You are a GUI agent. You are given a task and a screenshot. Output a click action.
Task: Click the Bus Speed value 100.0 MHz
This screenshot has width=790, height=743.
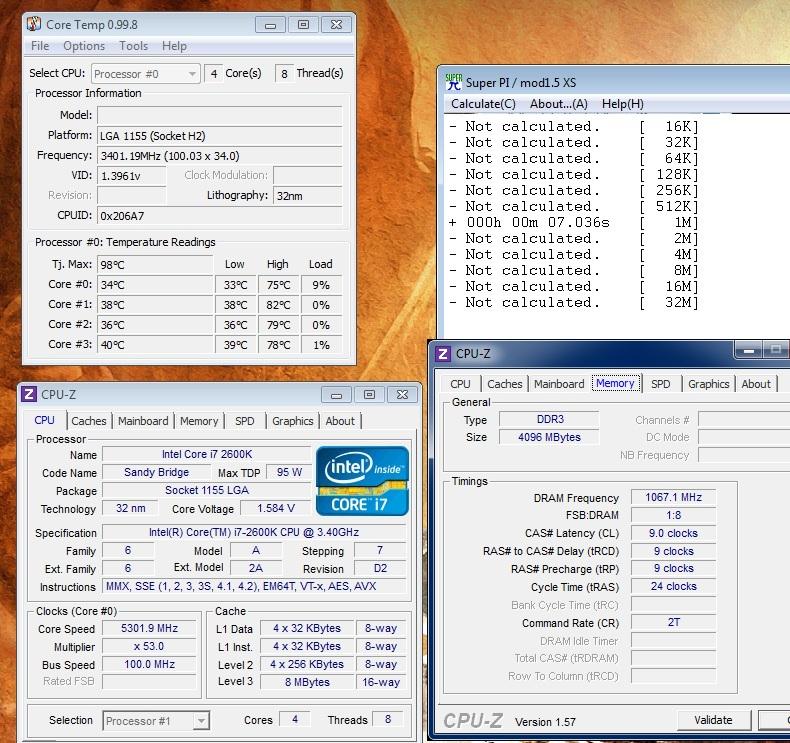click(x=149, y=664)
